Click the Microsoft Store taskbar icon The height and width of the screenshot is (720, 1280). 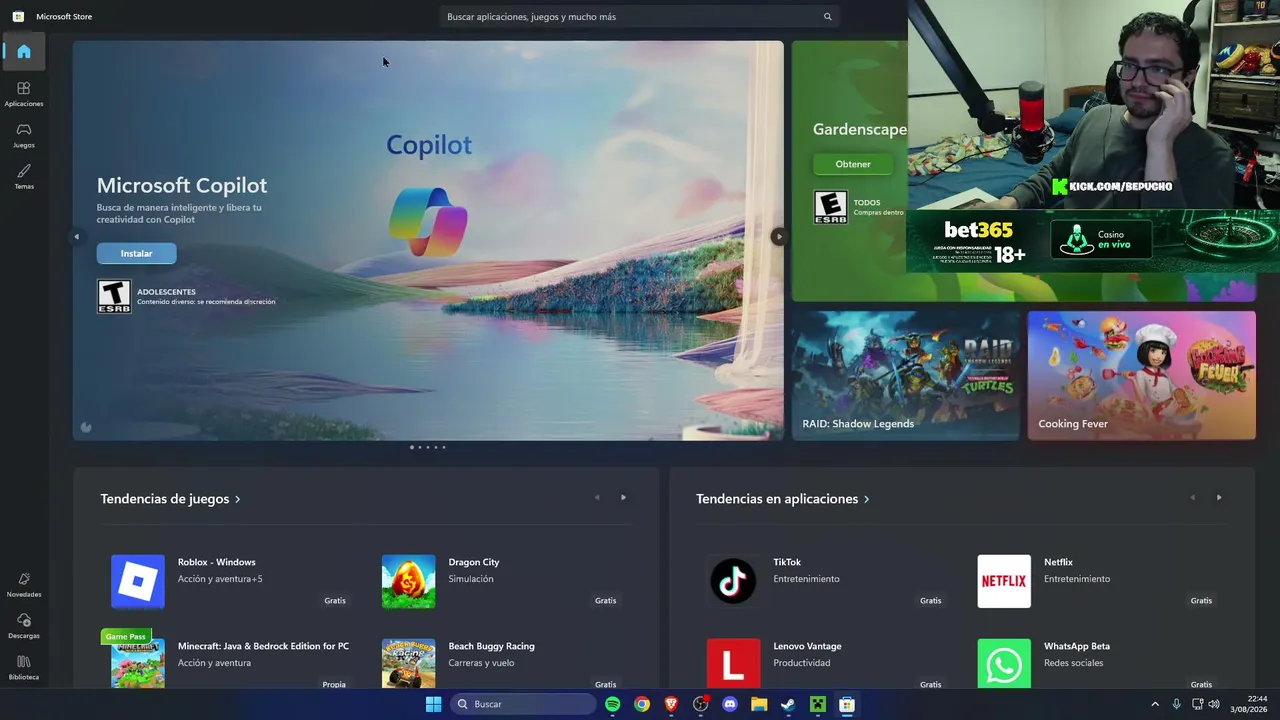[x=847, y=704]
